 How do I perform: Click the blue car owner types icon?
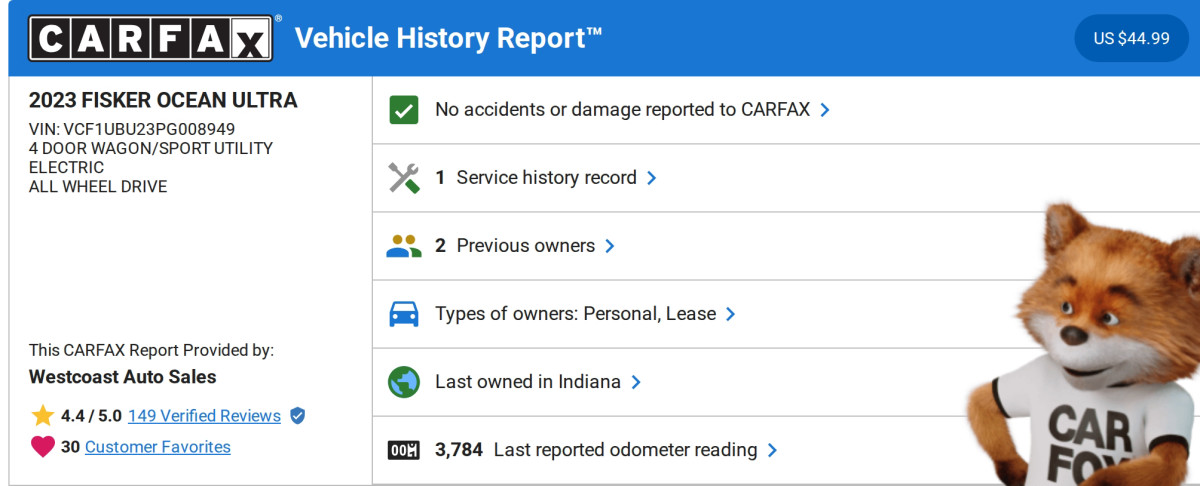(404, 314)
